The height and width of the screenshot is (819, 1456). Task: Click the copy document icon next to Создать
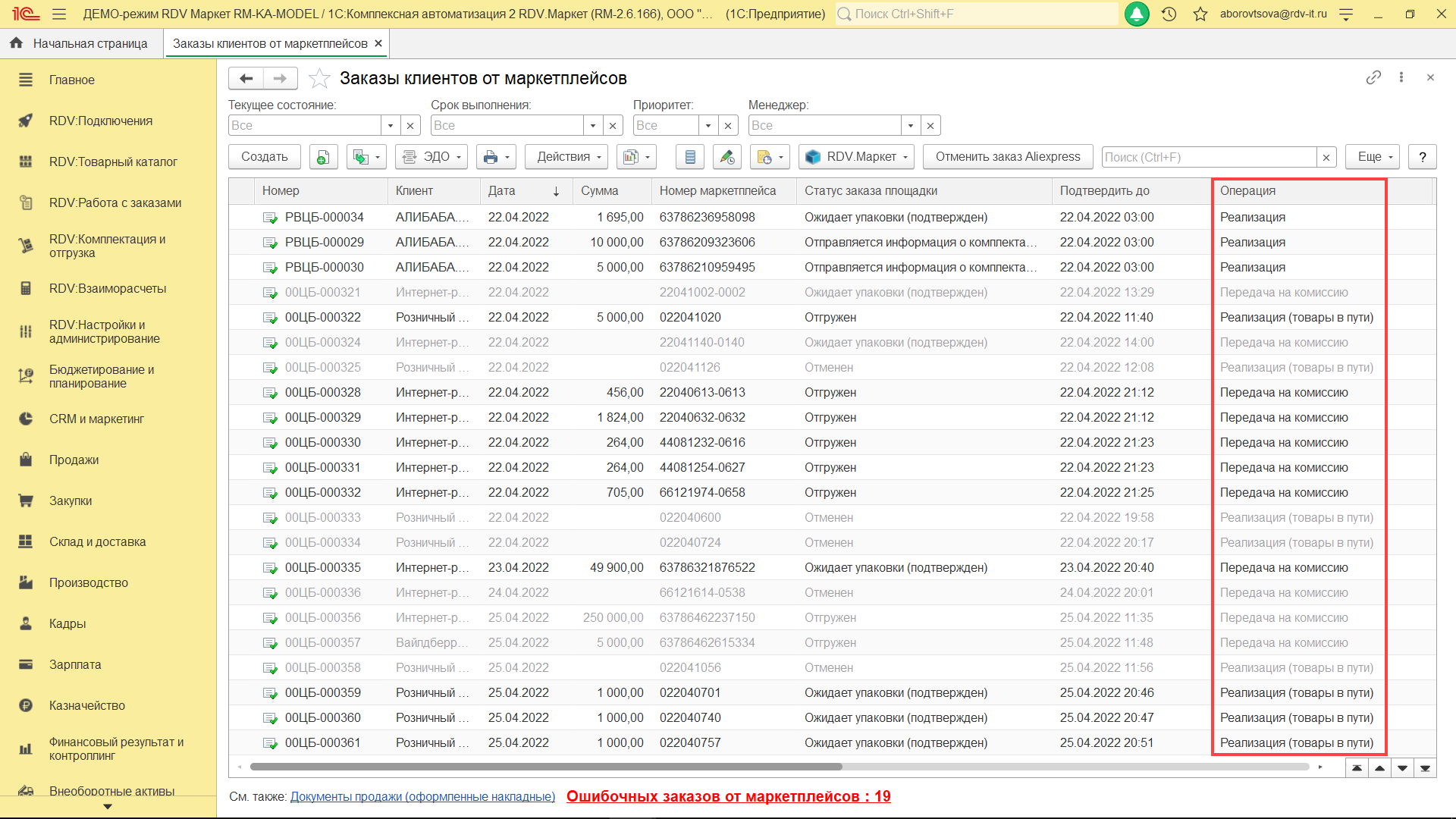click(322, 157)
